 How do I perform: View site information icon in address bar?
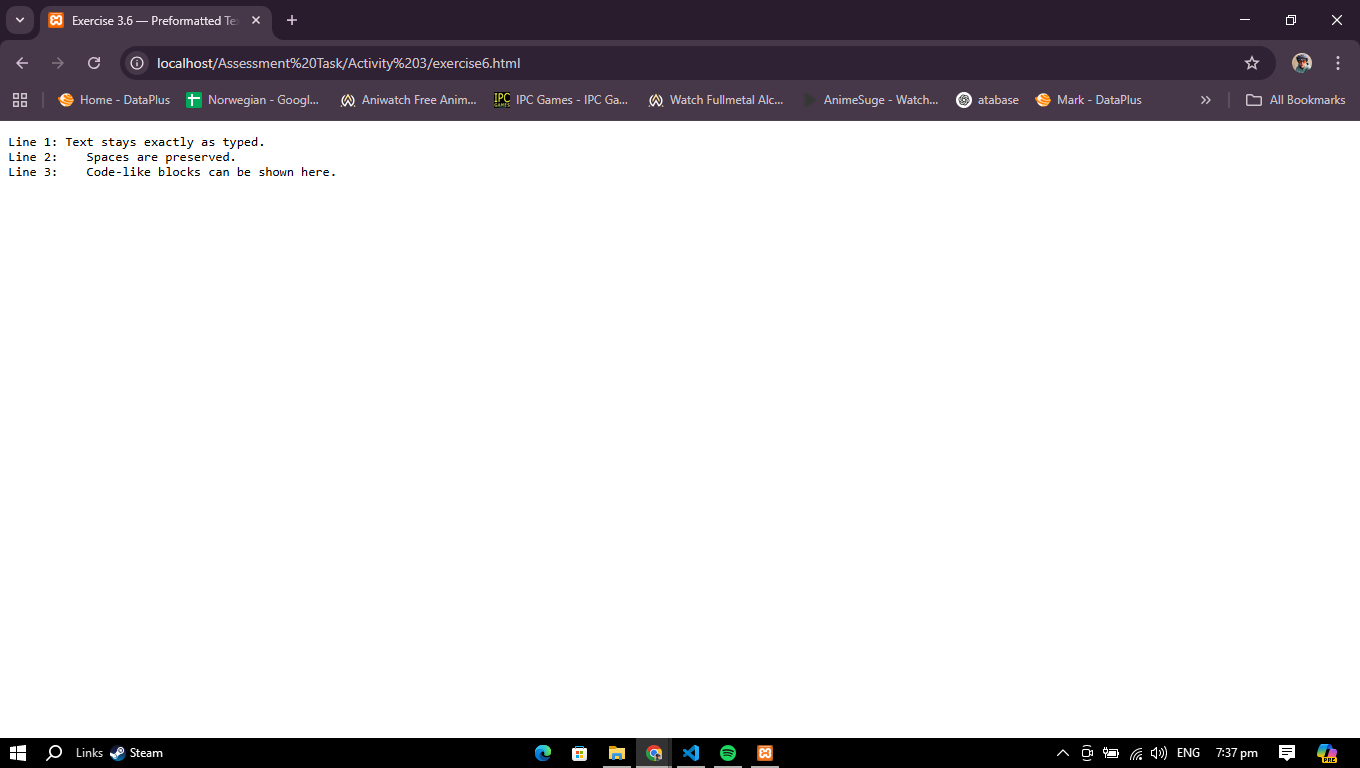[x=138, y=63]
